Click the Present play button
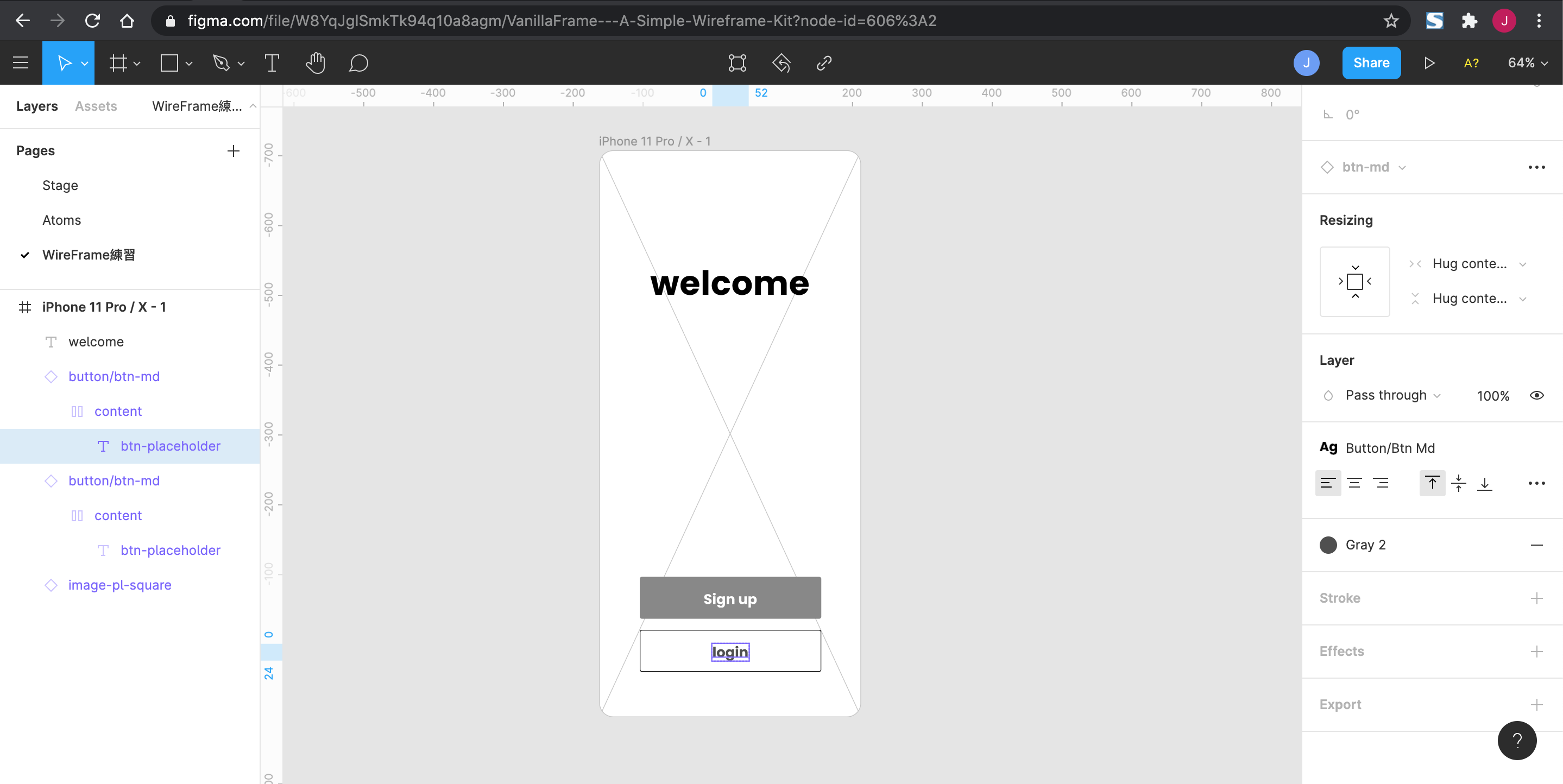This screenshot has height=784, width=1563. pyautogui.click(x=1429, y=63)
